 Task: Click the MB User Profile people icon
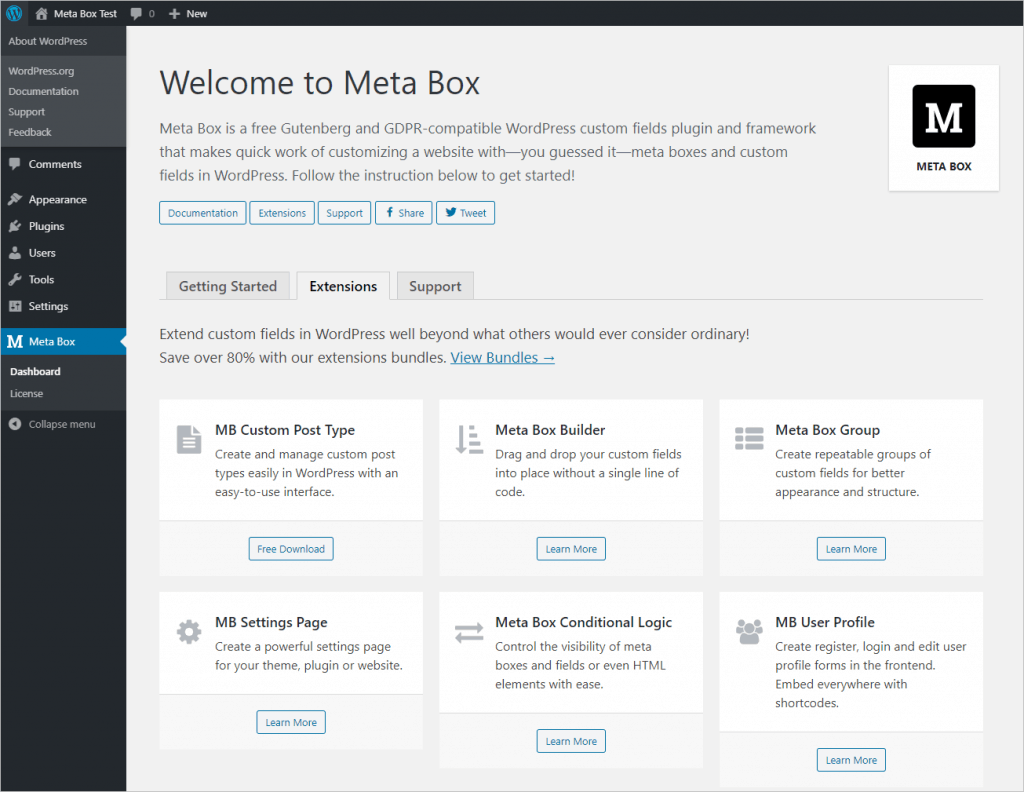point(749,631)
